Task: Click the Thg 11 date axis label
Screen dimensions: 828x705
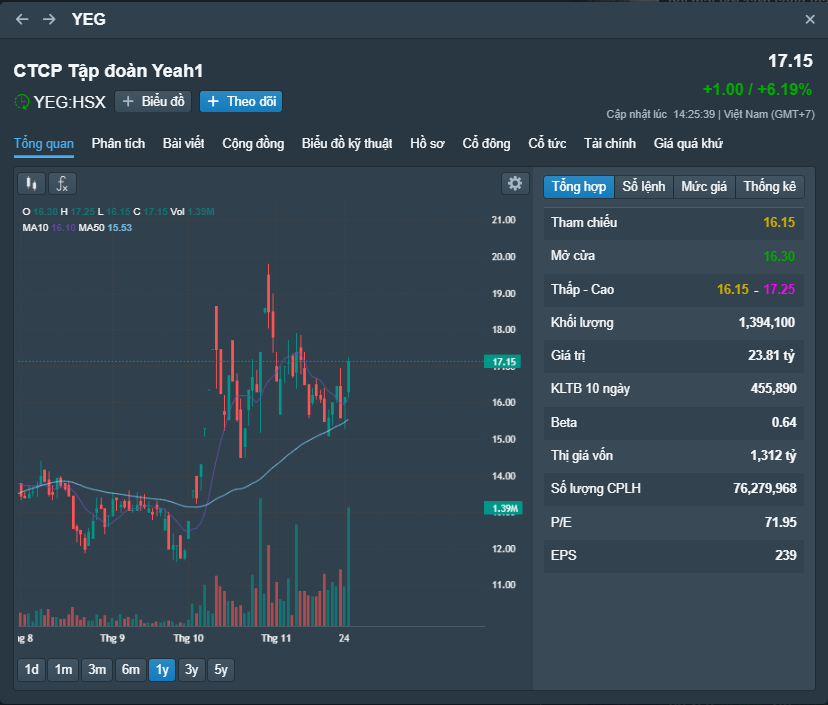Action: [x=276, y=638]
